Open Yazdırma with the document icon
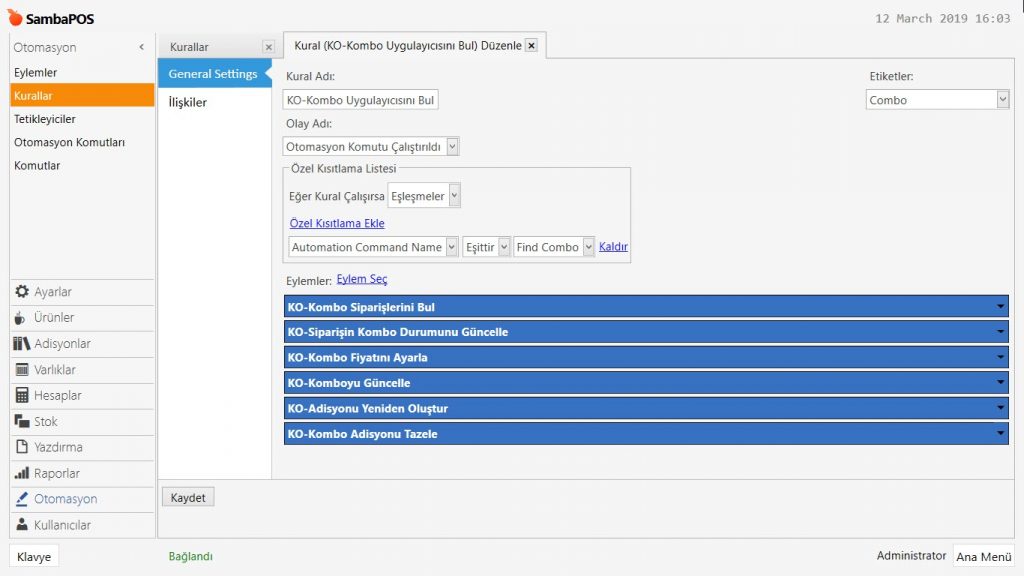 pos(22,448)
